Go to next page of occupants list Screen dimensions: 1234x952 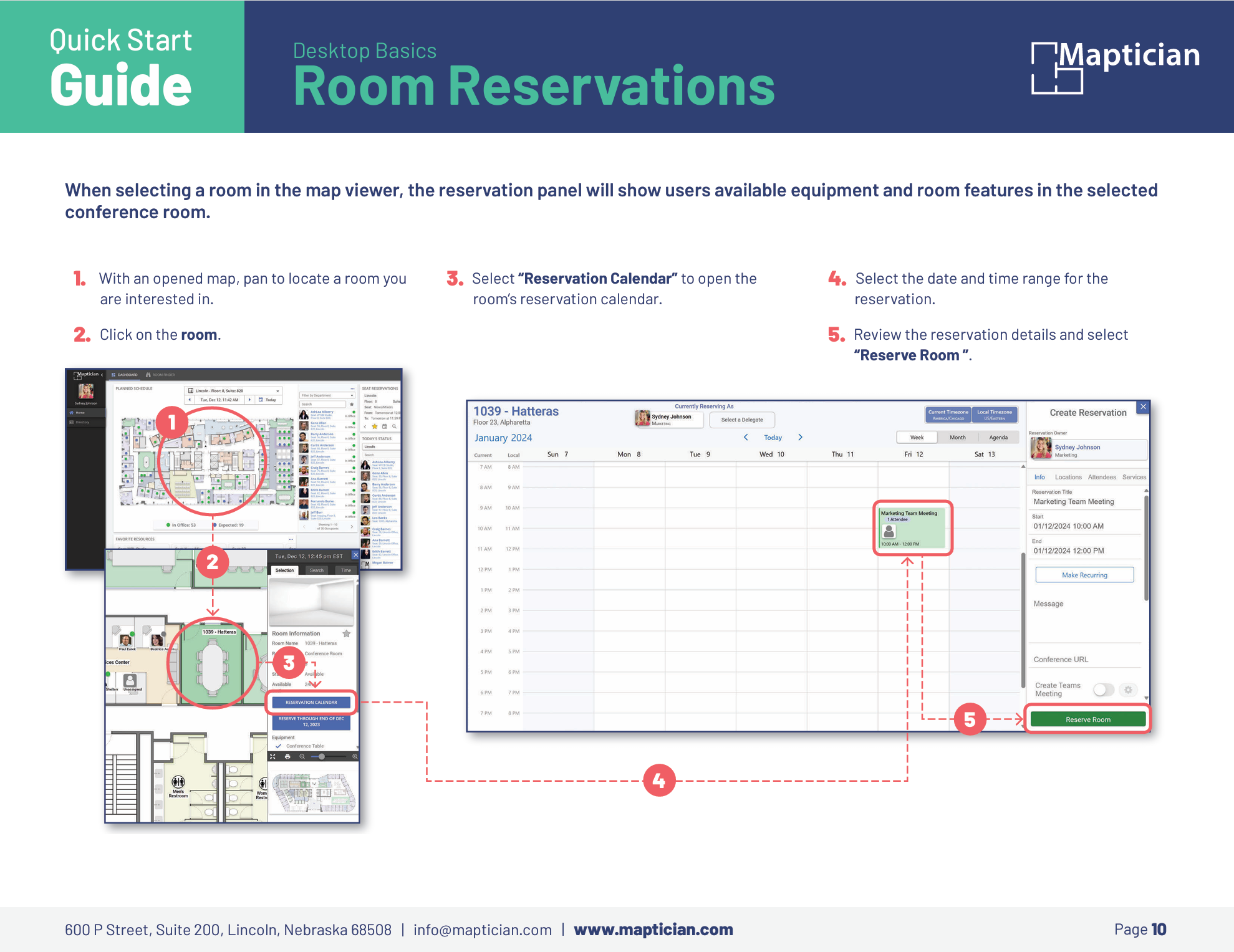coord(352,527)
